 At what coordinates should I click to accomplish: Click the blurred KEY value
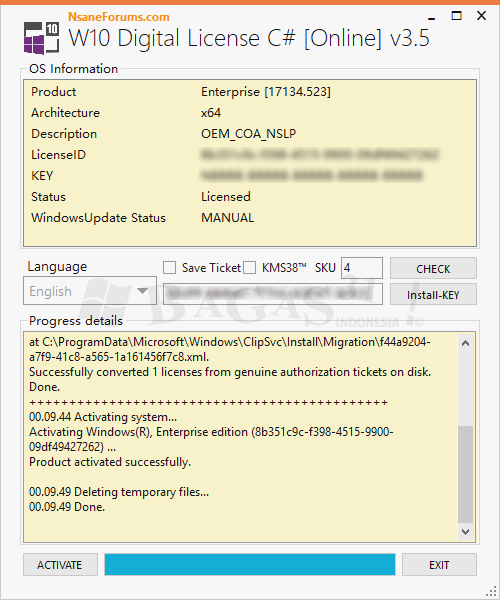312,176
